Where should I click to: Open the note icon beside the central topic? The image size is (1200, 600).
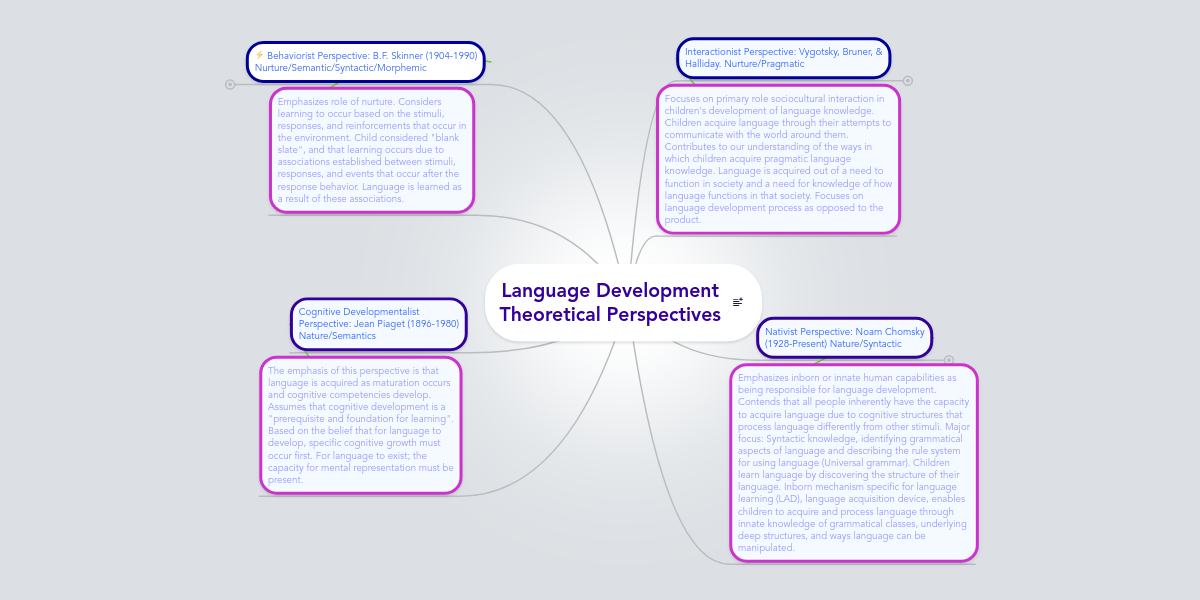pyautogui.click(x=737, y=301)
